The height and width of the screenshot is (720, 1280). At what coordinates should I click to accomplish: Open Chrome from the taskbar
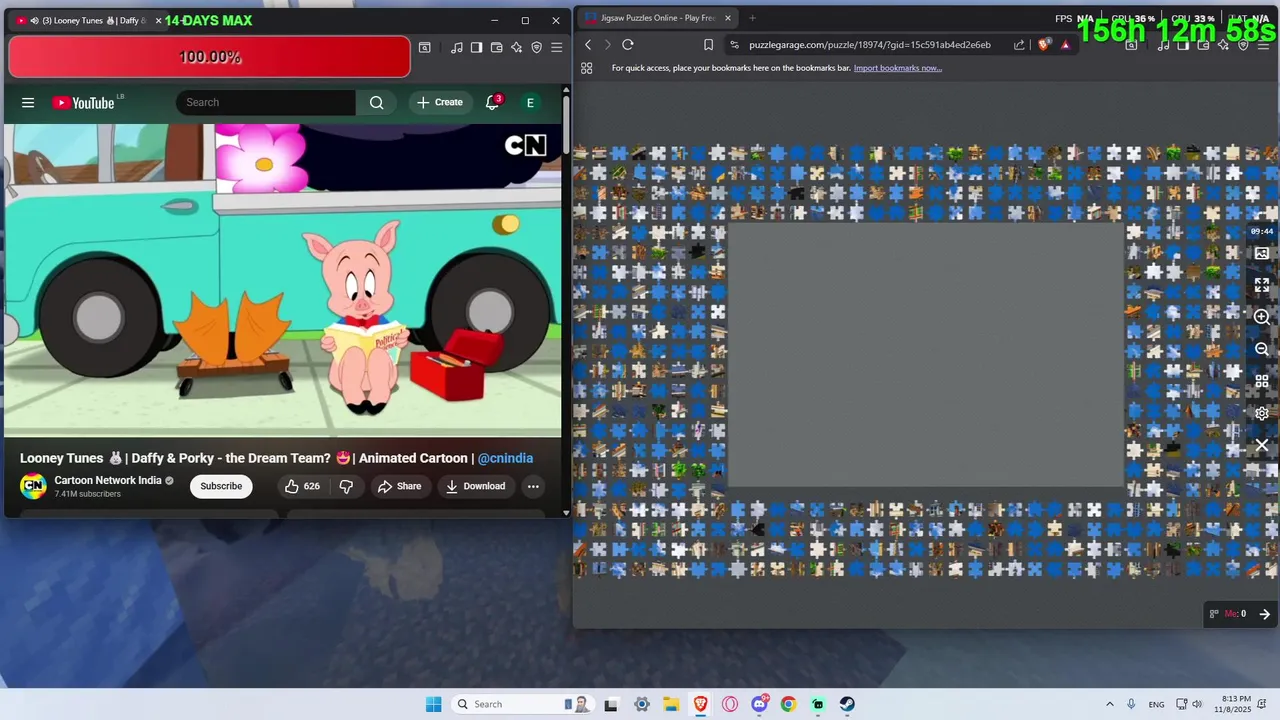click(788, 704)
